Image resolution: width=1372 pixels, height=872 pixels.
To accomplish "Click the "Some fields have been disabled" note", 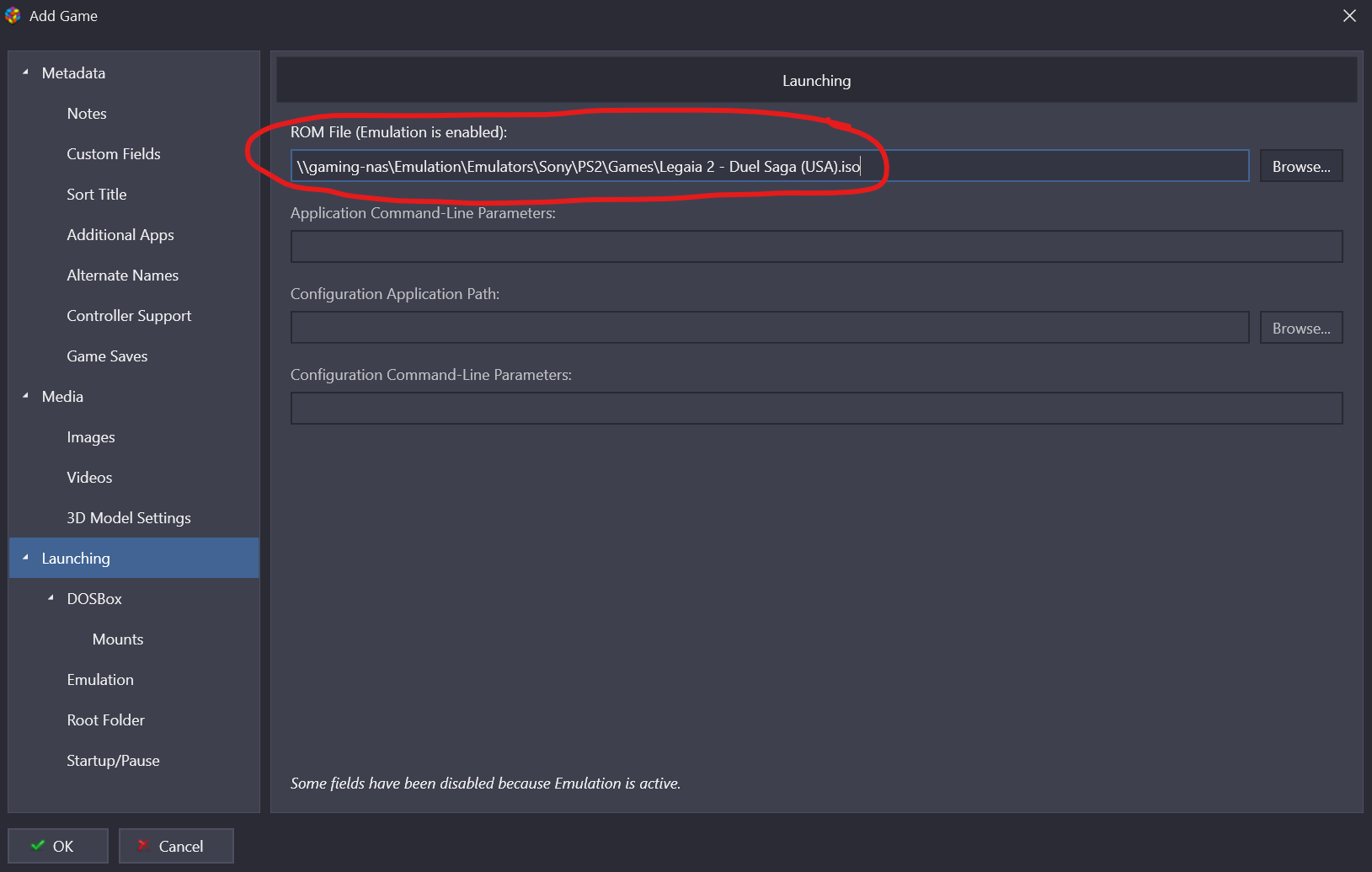I will 485,784.
